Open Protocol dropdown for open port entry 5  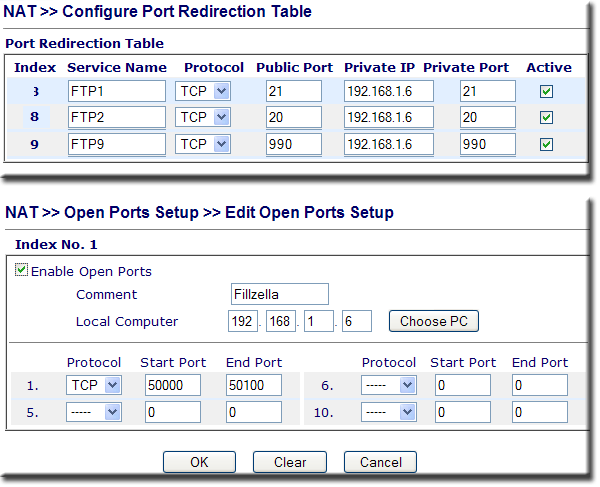(x=94, y=412)
